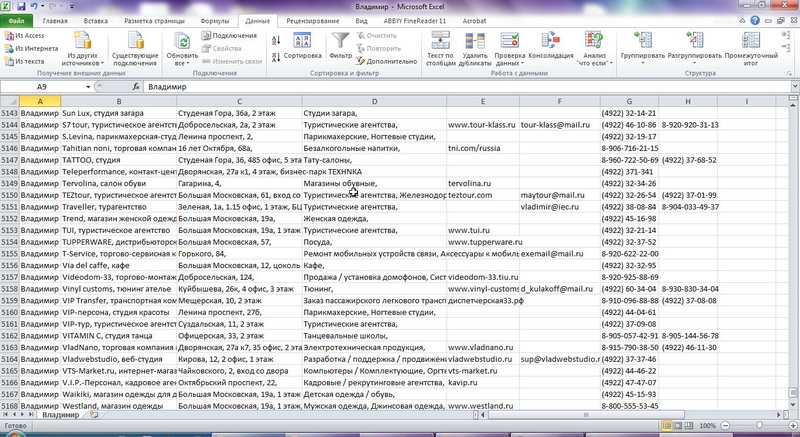Import data using Из Интернета
800x437 pixels.
point(31,48)
